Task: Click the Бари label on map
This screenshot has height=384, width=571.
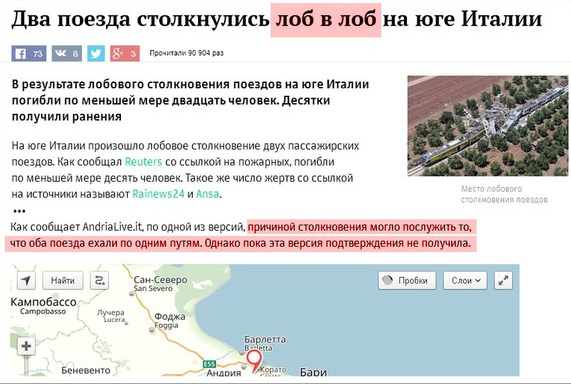Action: pos(313,372)
